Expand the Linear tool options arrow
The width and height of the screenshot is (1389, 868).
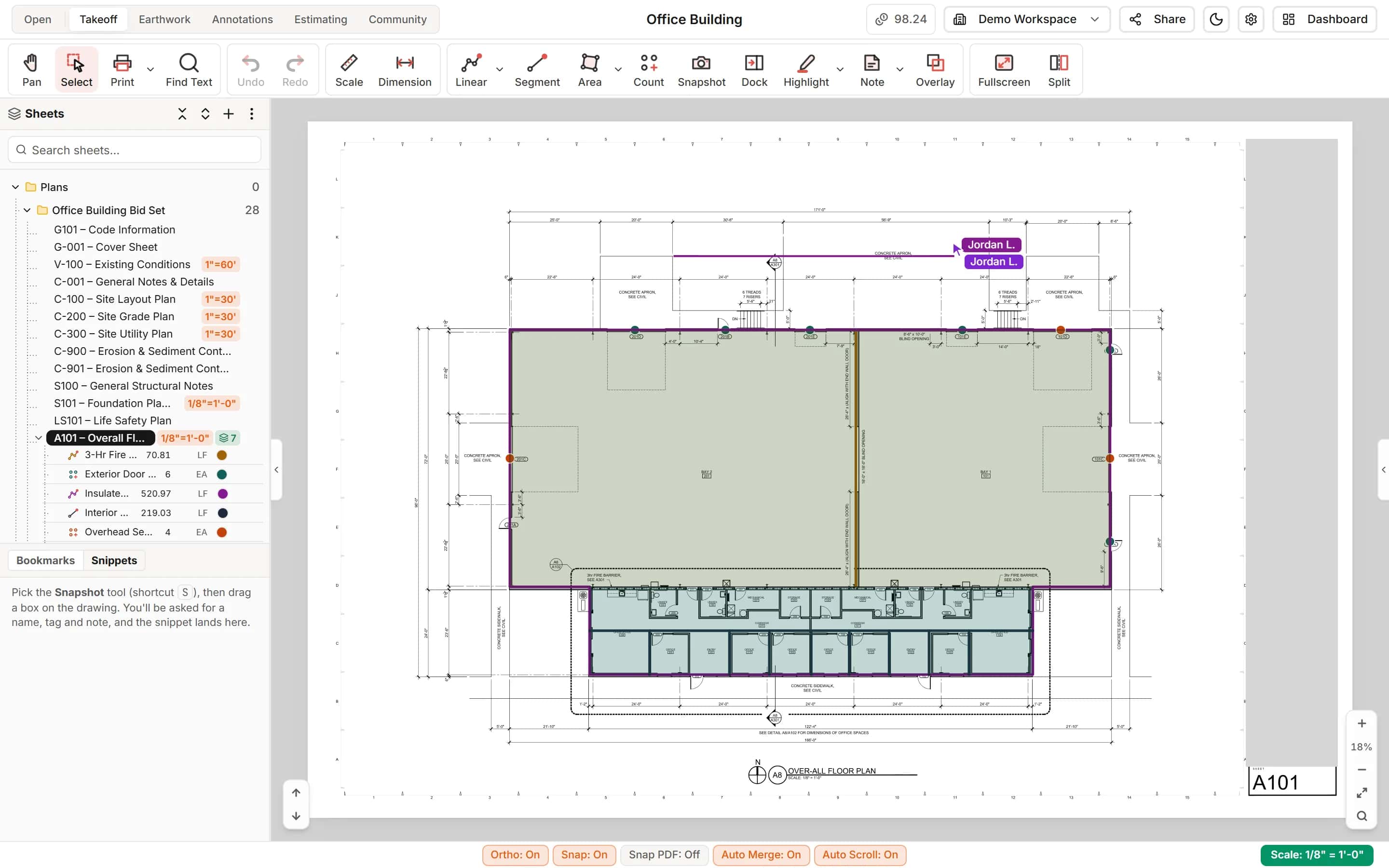point(499,69)
